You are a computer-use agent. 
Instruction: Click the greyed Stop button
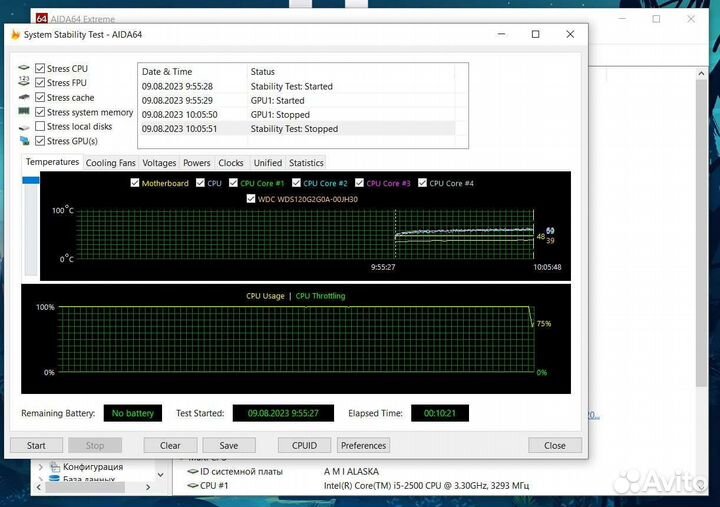[x=95, y=445]
